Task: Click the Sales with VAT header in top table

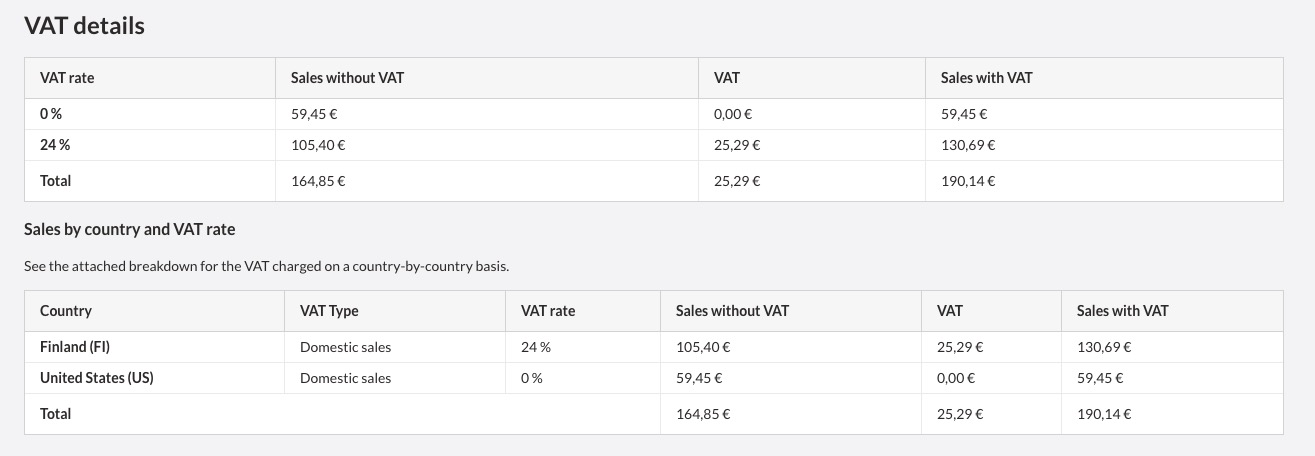Action: (x=986, y=77)
